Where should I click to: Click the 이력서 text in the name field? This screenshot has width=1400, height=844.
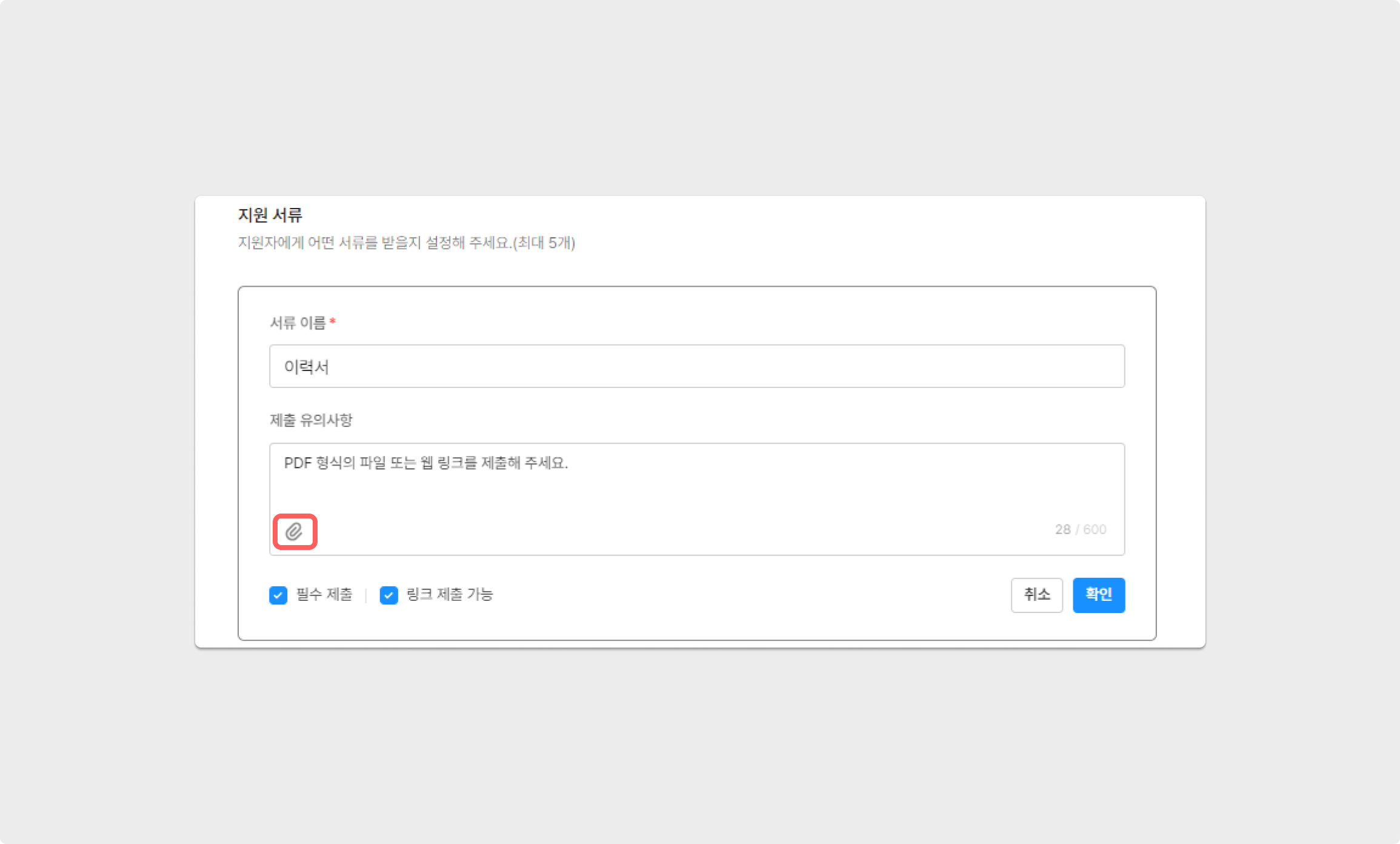pos(307,367)
